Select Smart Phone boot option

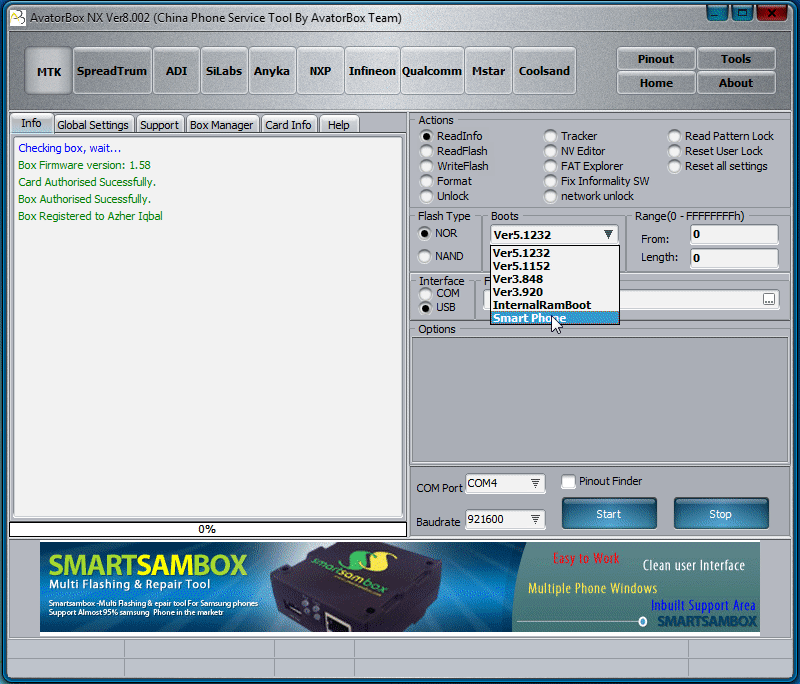coord(555,318)
